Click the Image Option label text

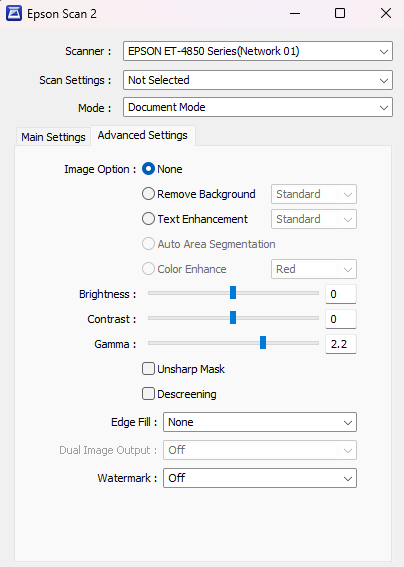click(x=100, y=169)
